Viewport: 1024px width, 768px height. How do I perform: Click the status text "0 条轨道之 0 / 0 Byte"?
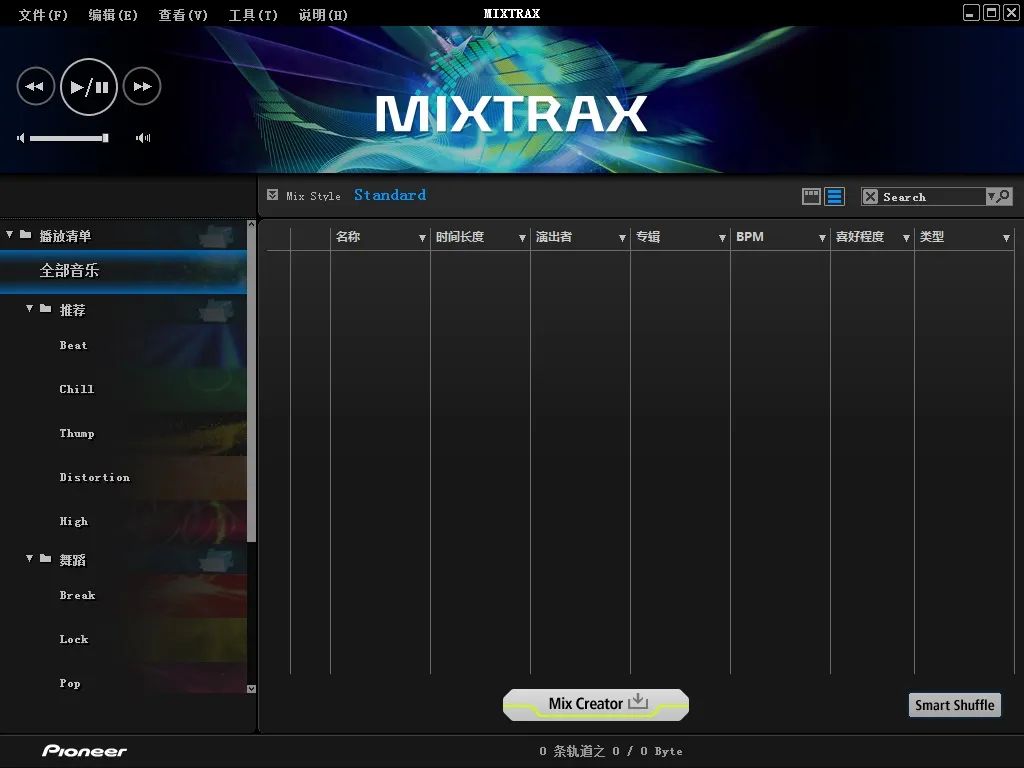coord(611,752)
